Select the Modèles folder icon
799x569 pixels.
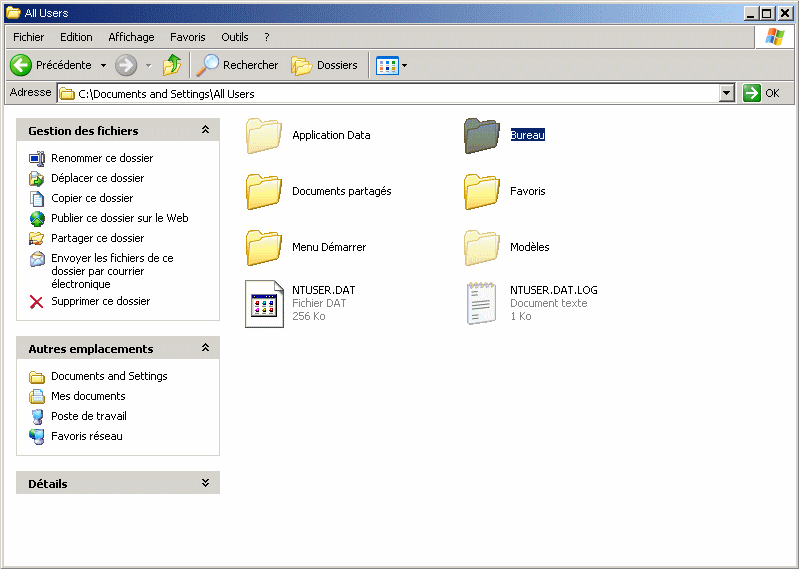482,248
